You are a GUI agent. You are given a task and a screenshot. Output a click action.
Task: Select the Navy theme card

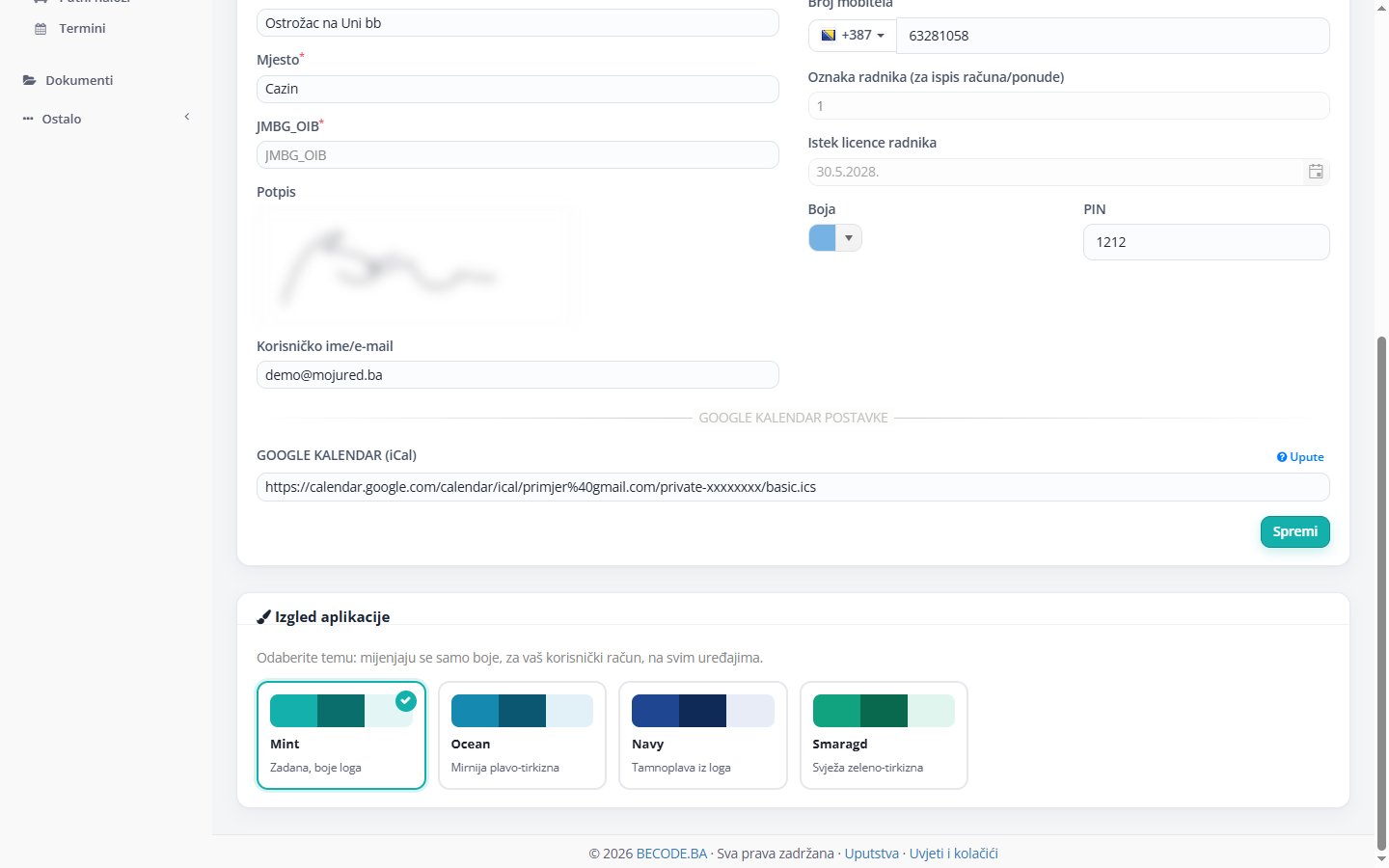[703, 735]
